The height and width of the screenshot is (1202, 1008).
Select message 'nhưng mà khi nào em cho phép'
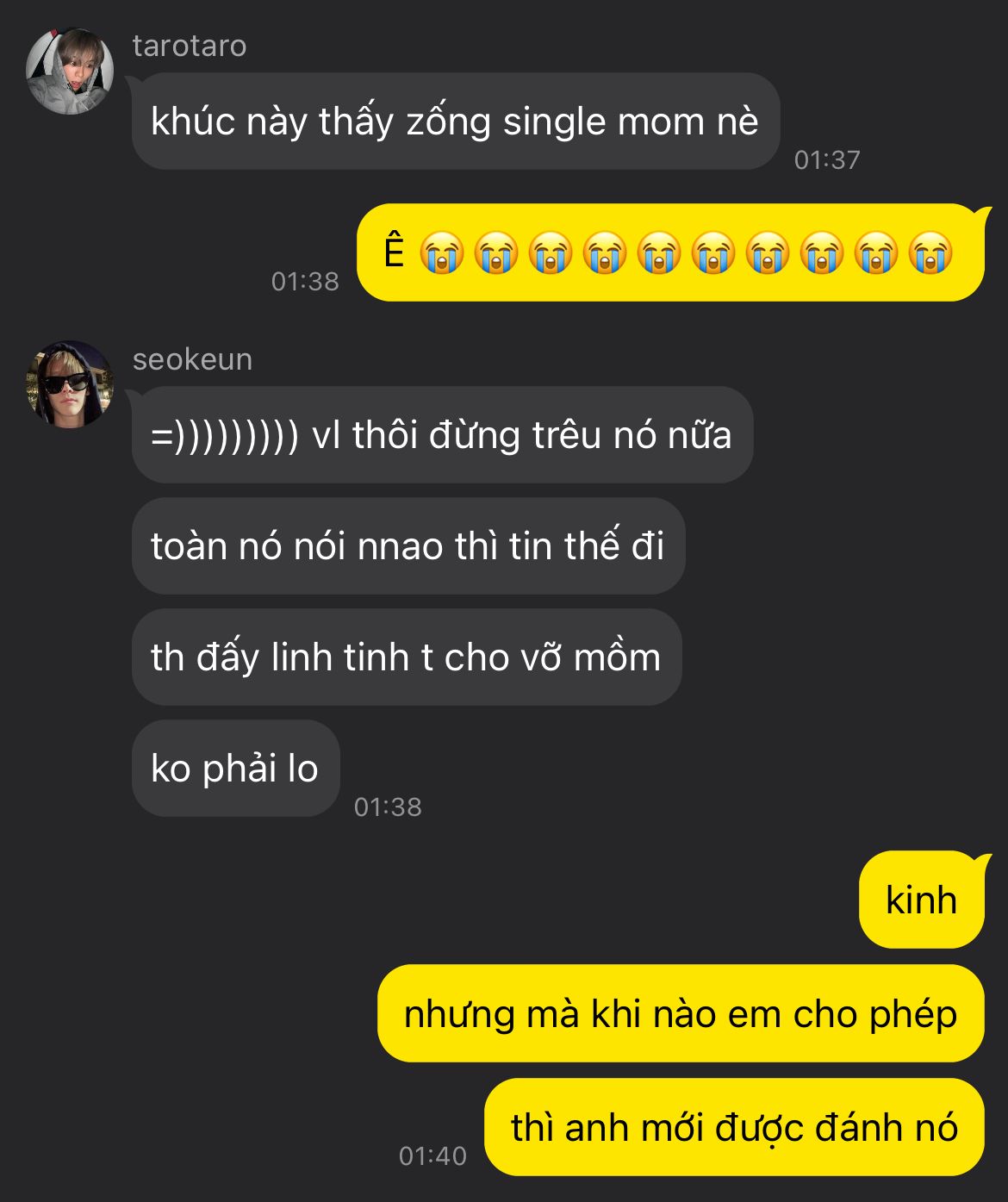coord(681,1013)
